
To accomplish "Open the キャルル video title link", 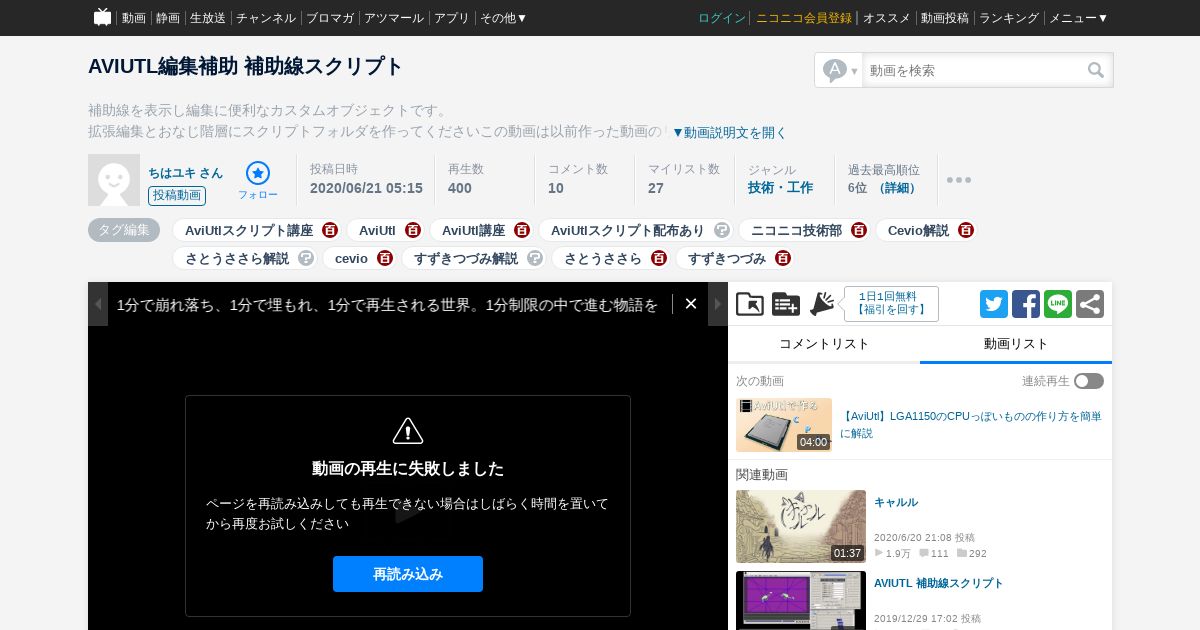I will point(896,502).
